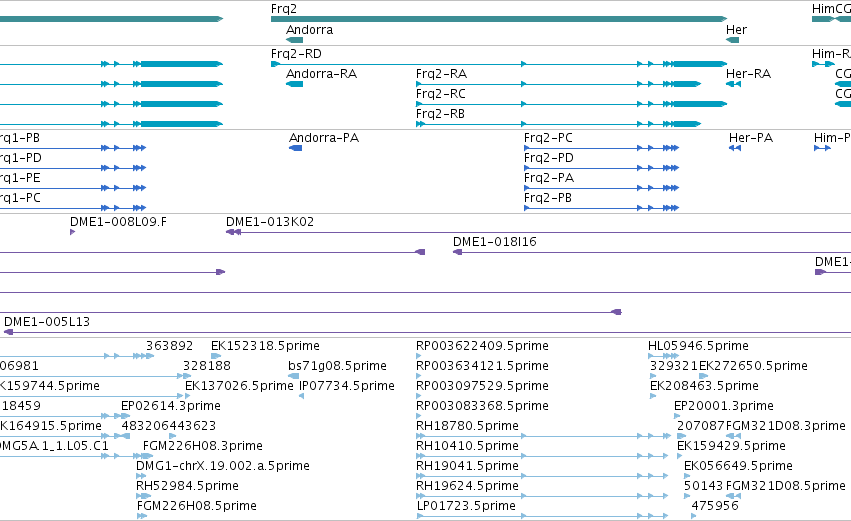
Task: Click the RH10410.5prime EST label
Action: 467,446
